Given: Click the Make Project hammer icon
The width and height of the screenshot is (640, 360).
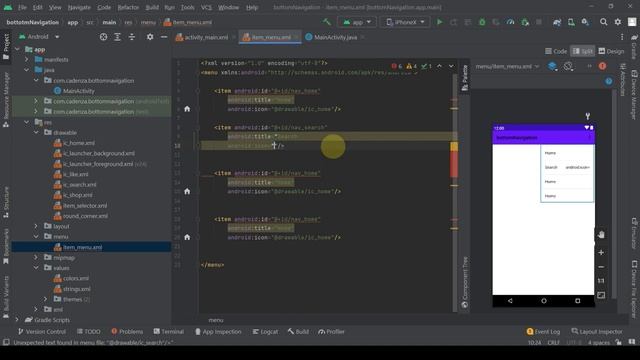Looking at the screenshot, I should [x=327, y=22].
